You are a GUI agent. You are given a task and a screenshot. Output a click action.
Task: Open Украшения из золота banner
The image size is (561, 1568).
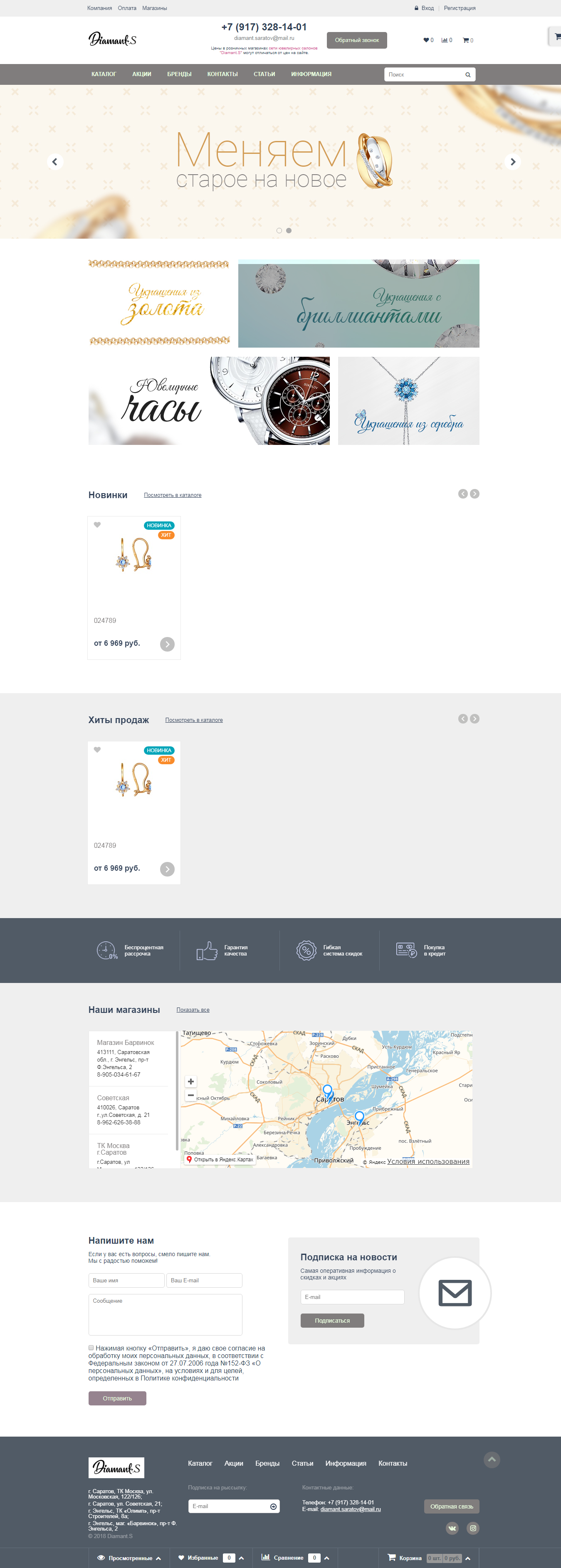(x=159, y=303)
